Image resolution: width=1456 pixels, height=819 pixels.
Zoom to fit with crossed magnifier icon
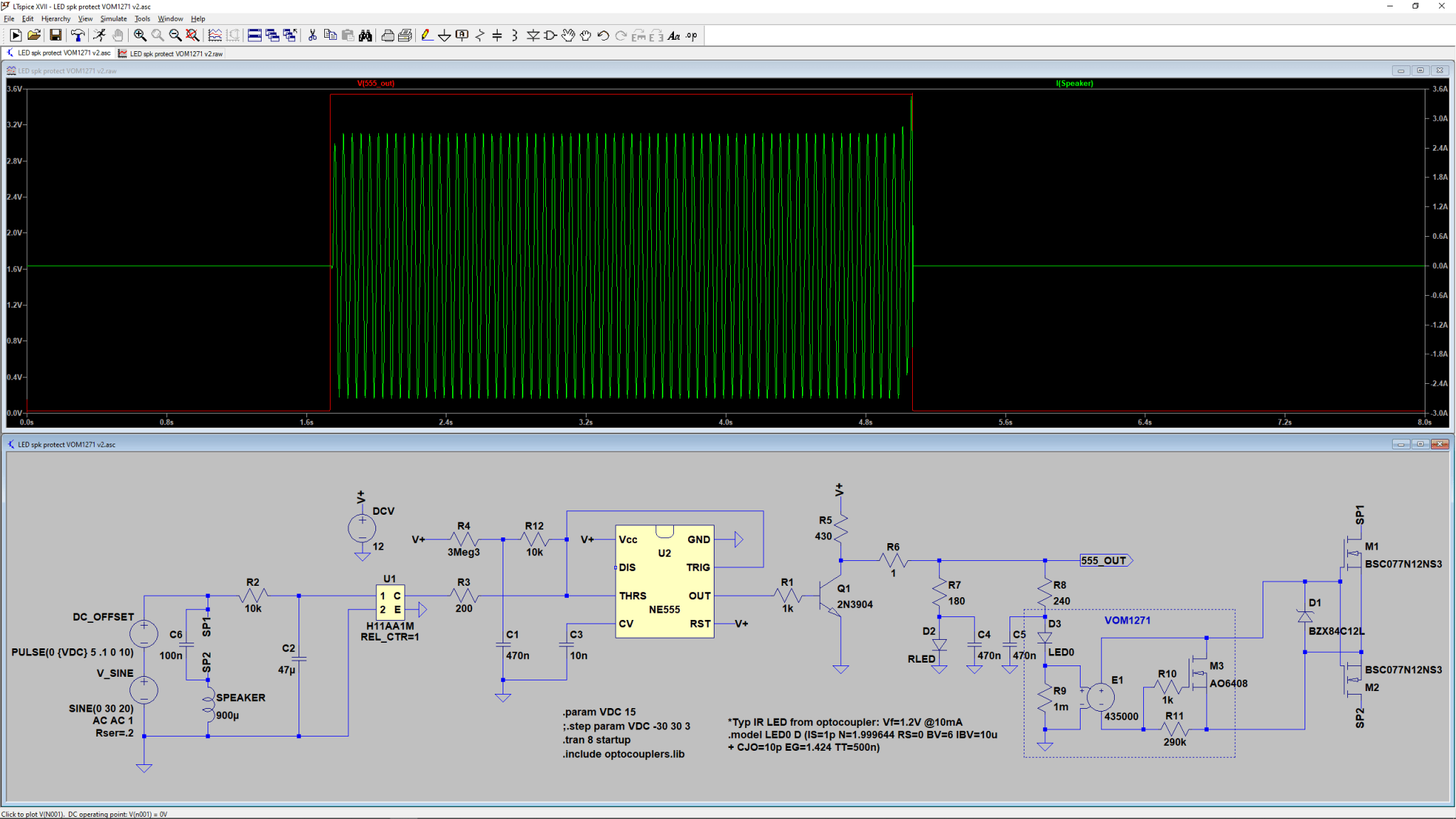pos(193,35)
